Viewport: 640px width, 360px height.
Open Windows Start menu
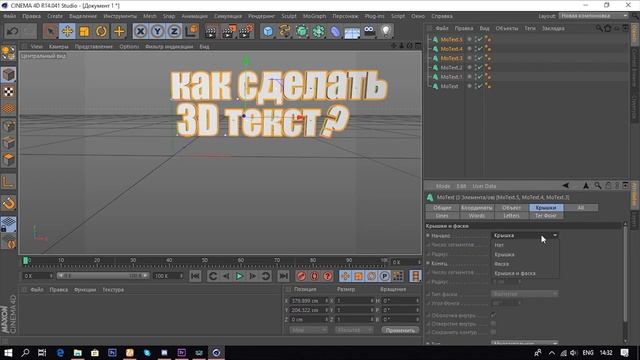click(x=8, y=353)
